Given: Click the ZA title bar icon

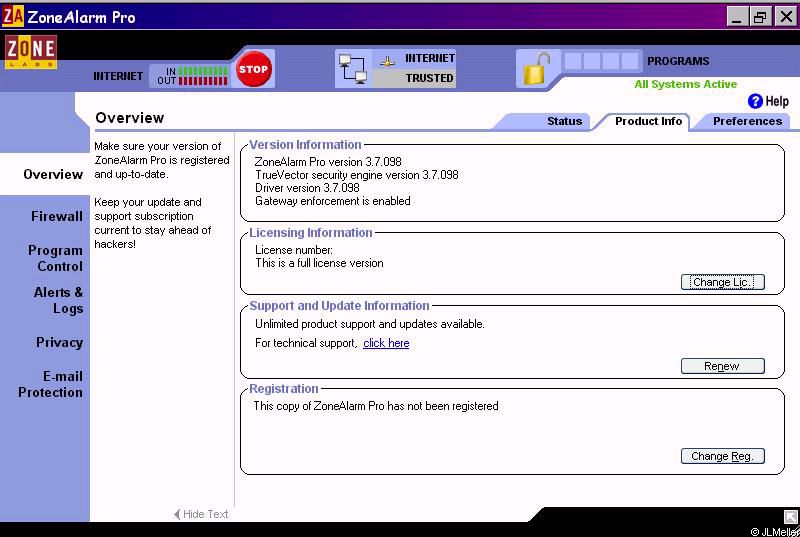Looking at the screenshot, I should click(x=13, y=15).
